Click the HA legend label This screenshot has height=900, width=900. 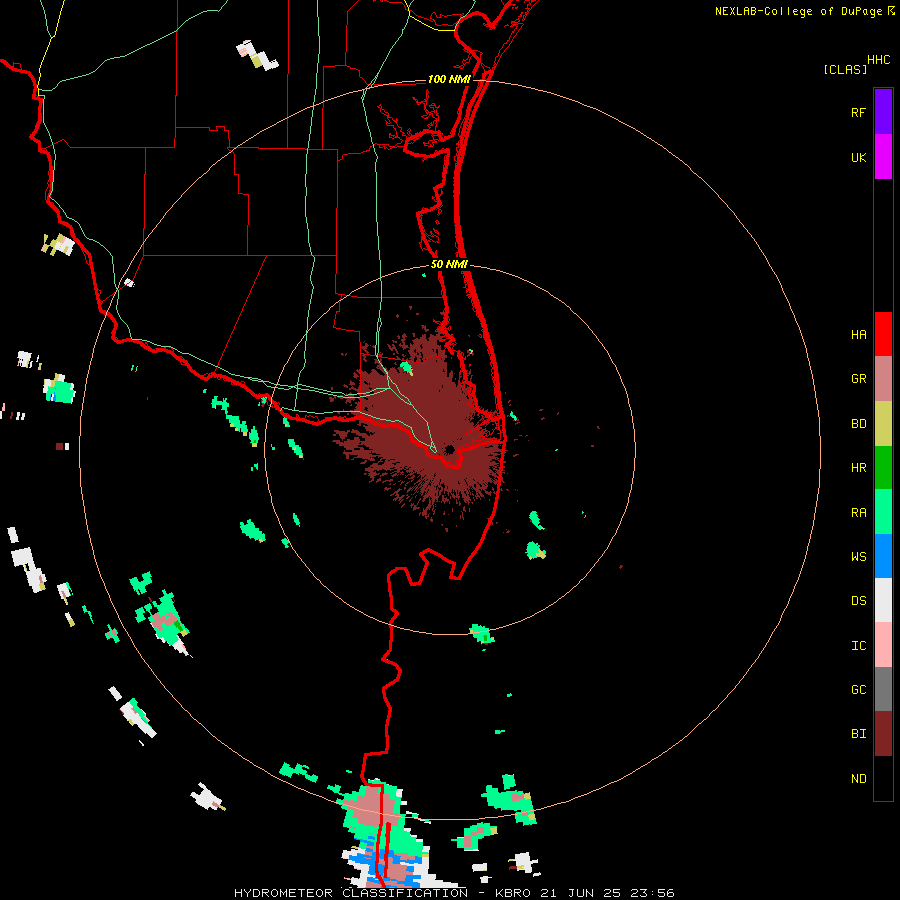tap(858, 334)
